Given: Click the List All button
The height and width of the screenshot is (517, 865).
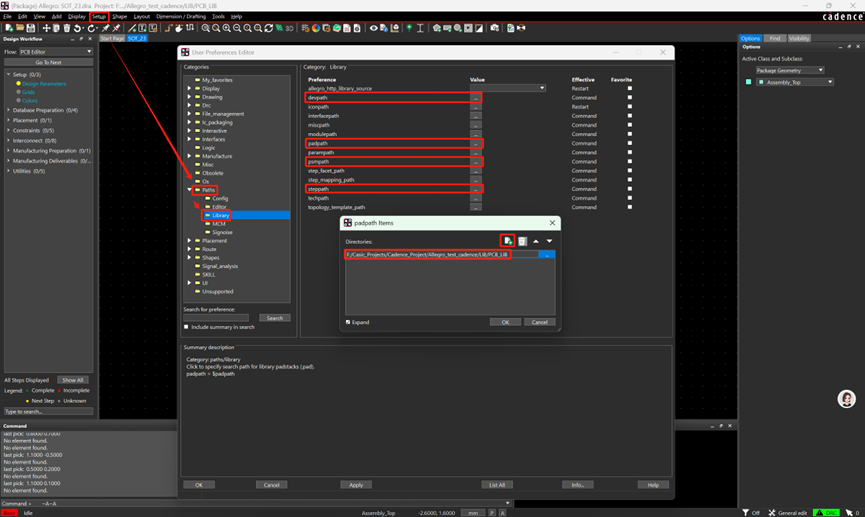Looking at the screenshot, I should click(497, 485).
